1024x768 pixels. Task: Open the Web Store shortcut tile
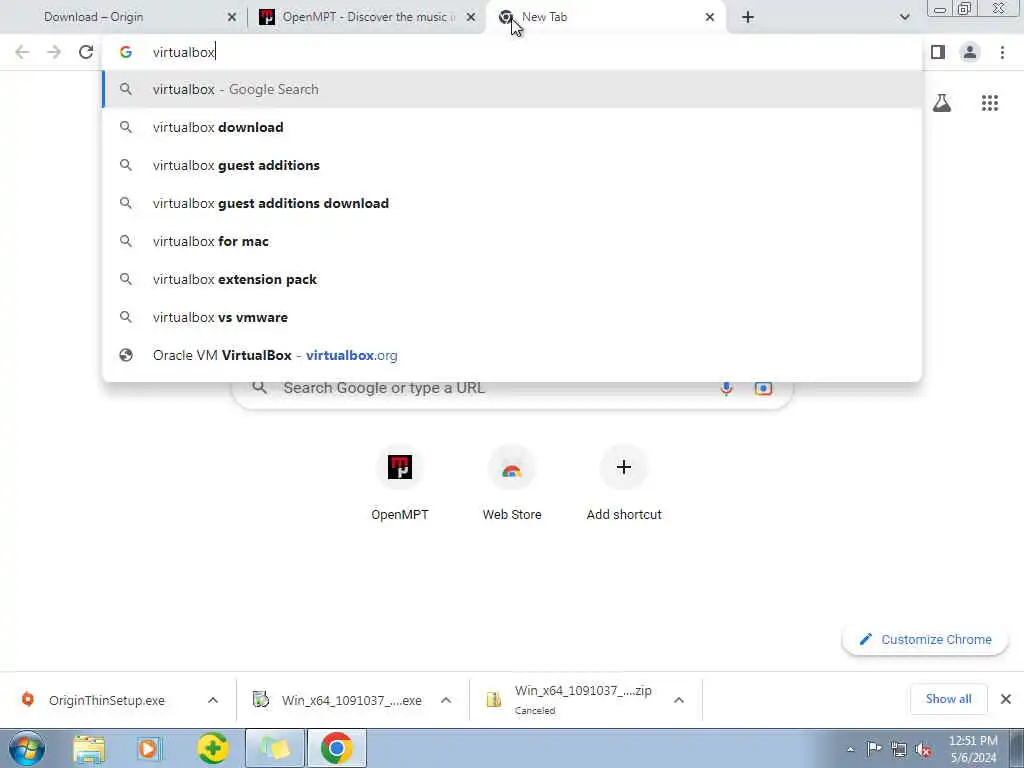pyautogui.click(x=512, y=483)
